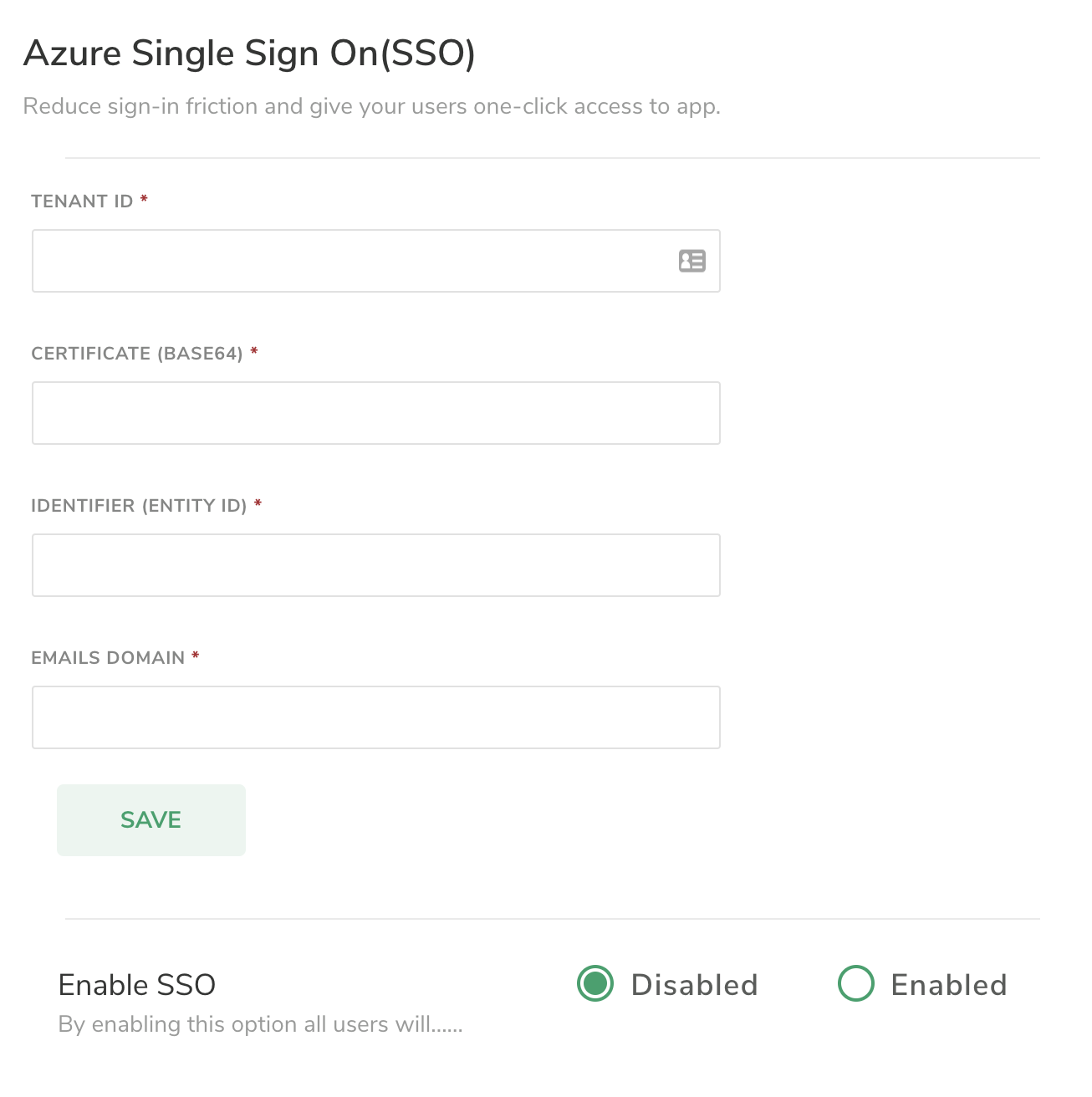Image resolution: width=1092 pixels, height=1097 pixels.
Task: Click the Emails Domain input field
Action: [375, 717]
